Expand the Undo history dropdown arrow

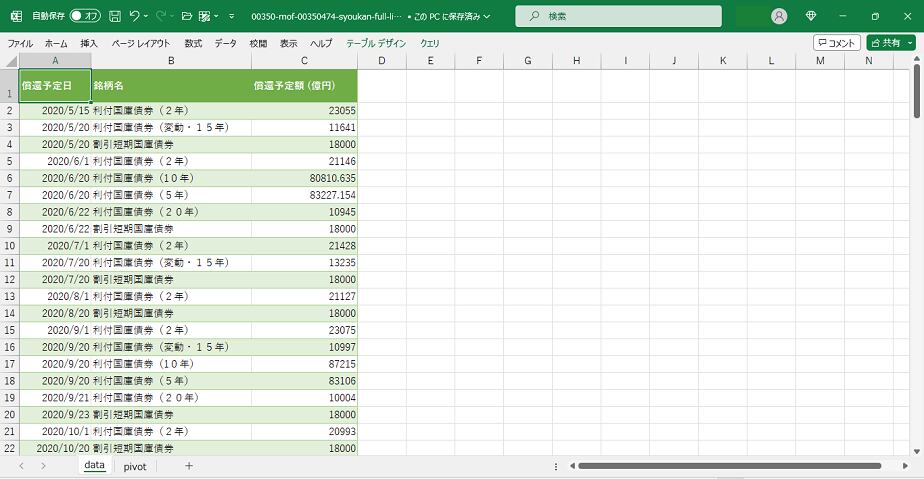tap(146, 16)
